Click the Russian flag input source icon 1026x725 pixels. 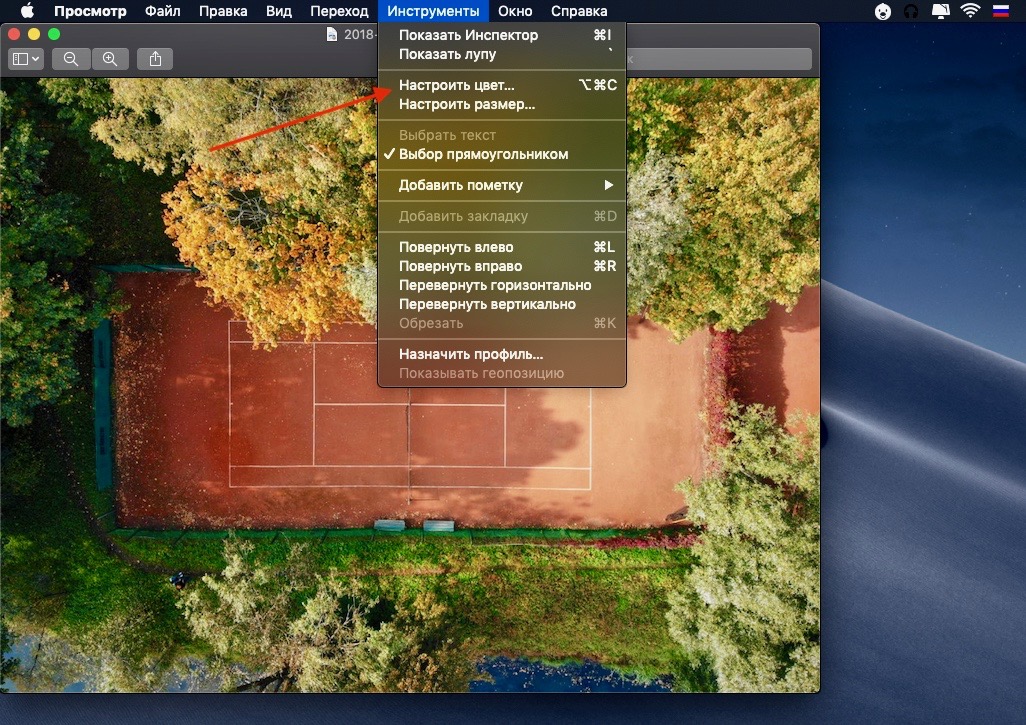[999, 11]
